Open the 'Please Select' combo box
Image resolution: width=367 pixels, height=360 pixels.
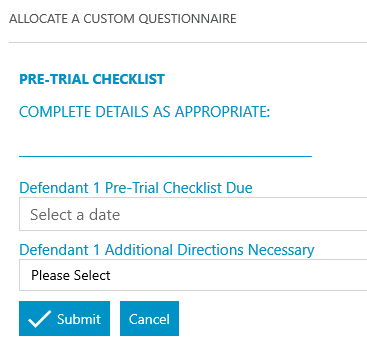pyautogui.click(x=193, y=275)
